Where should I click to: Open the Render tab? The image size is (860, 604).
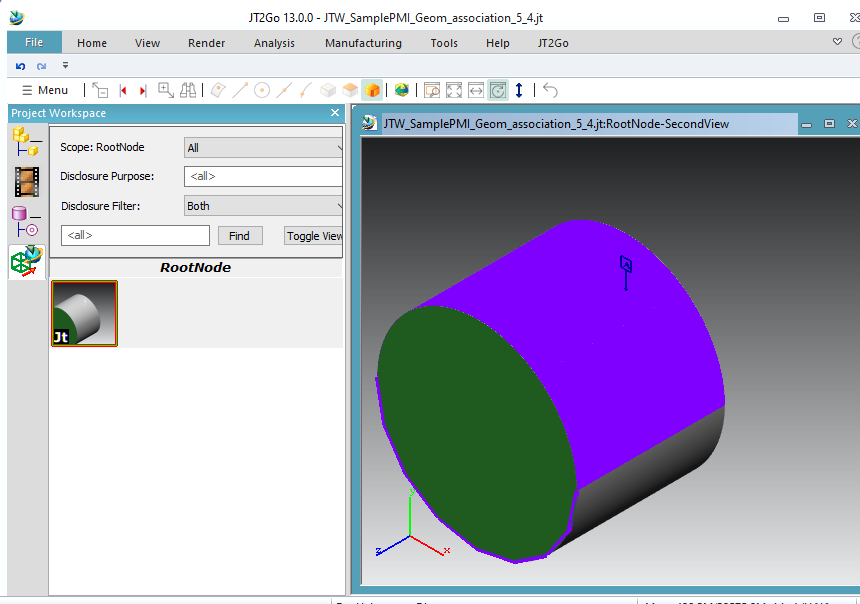(x=206, y=43)
